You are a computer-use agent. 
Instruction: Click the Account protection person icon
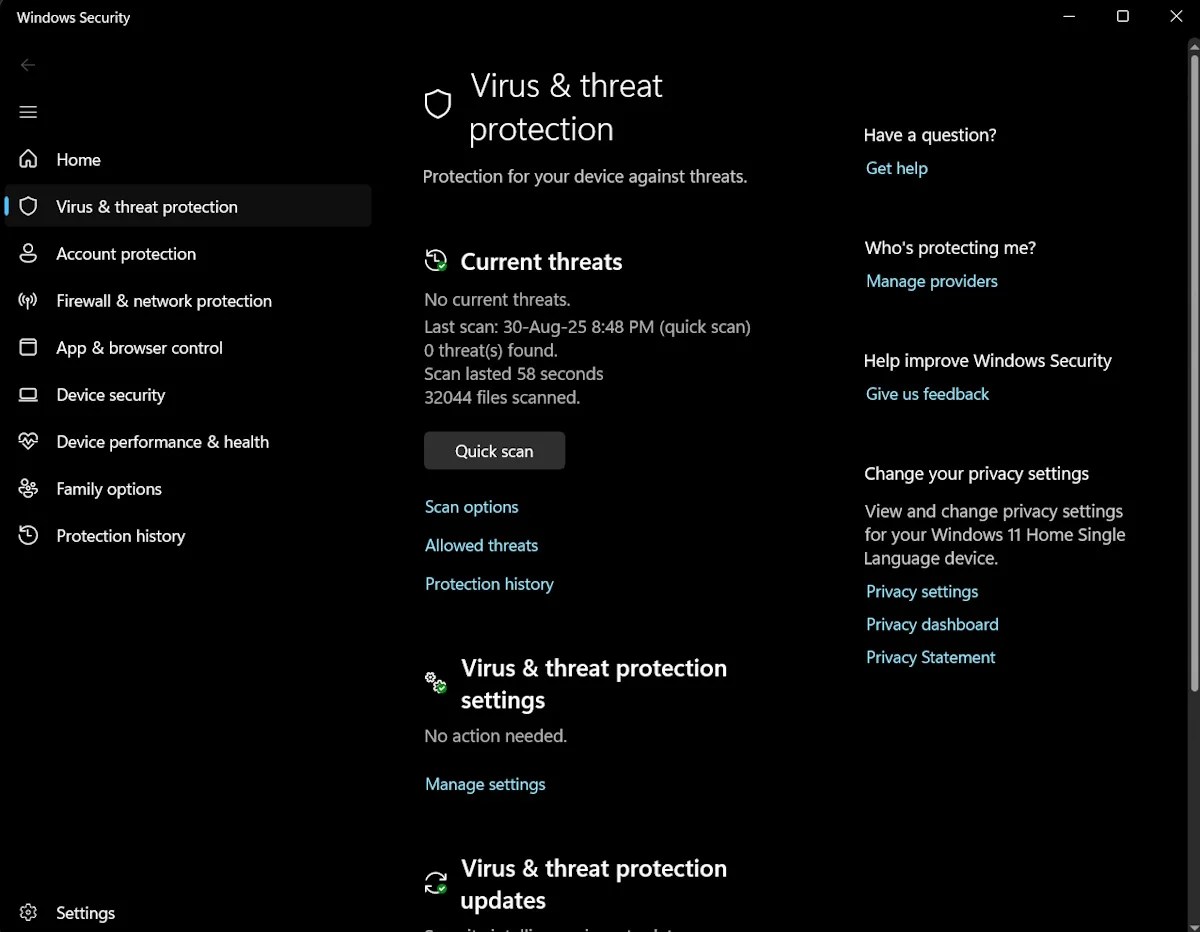[28, 253]
